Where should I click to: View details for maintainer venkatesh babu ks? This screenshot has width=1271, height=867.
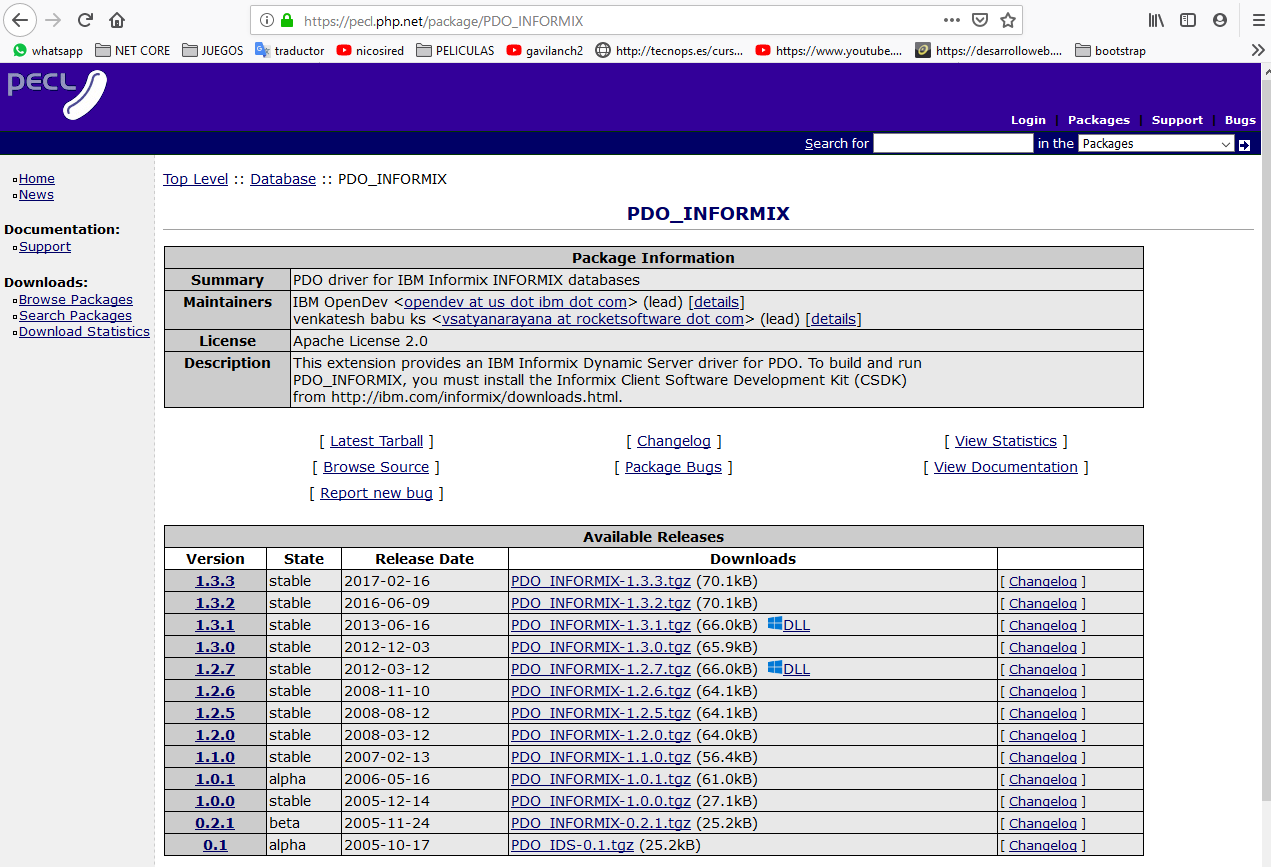[x=833, y=320]
